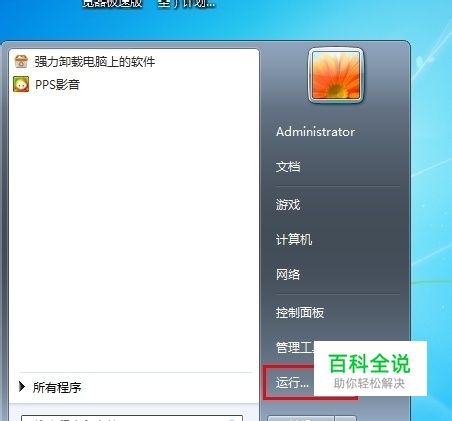Expand the shutdown options arrow
The width and height of the screenshot is (452, 421).
[x=346, y=418]
